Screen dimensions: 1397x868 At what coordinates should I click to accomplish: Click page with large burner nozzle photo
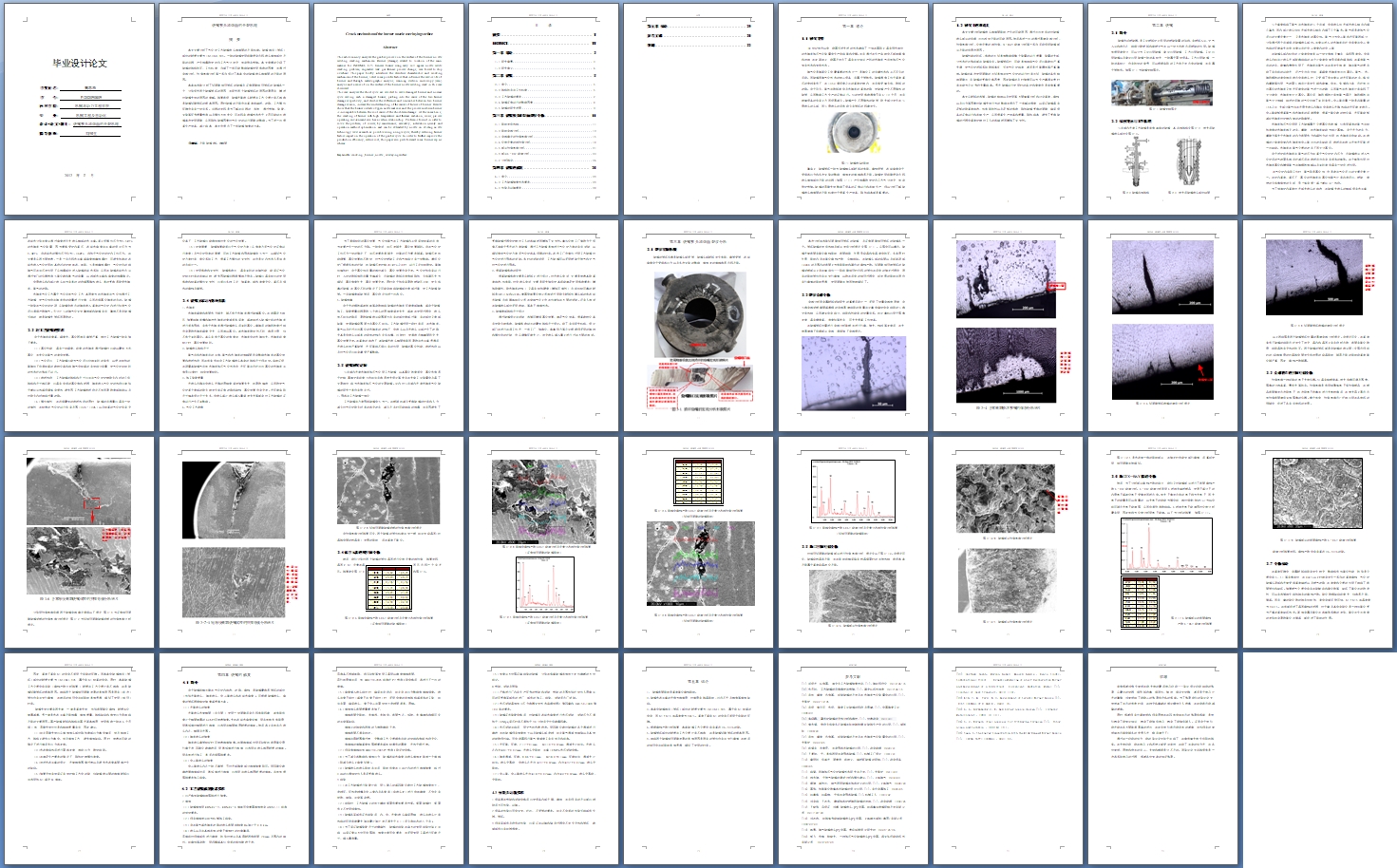coord(698,325)
